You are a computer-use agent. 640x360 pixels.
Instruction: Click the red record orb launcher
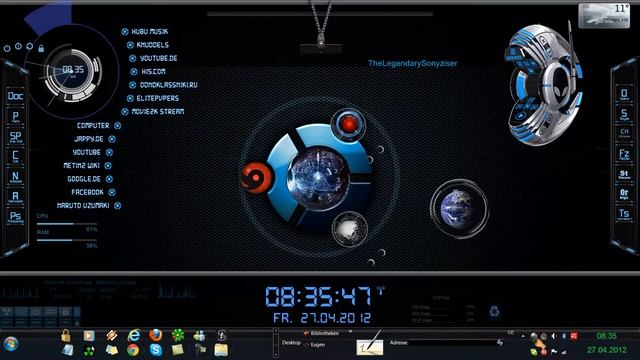348,124
